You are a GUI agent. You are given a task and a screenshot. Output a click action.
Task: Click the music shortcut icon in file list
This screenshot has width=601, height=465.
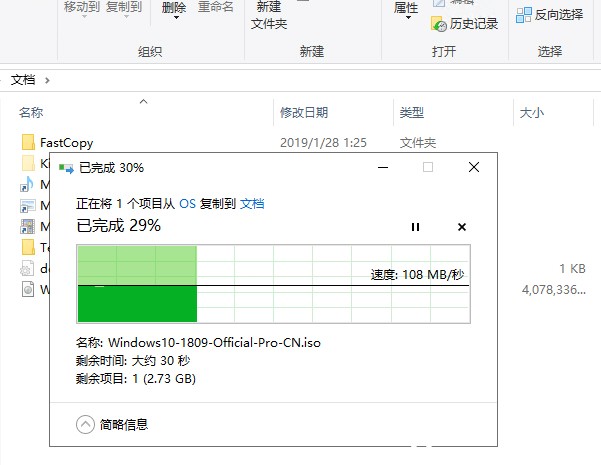tap(28, 185)
